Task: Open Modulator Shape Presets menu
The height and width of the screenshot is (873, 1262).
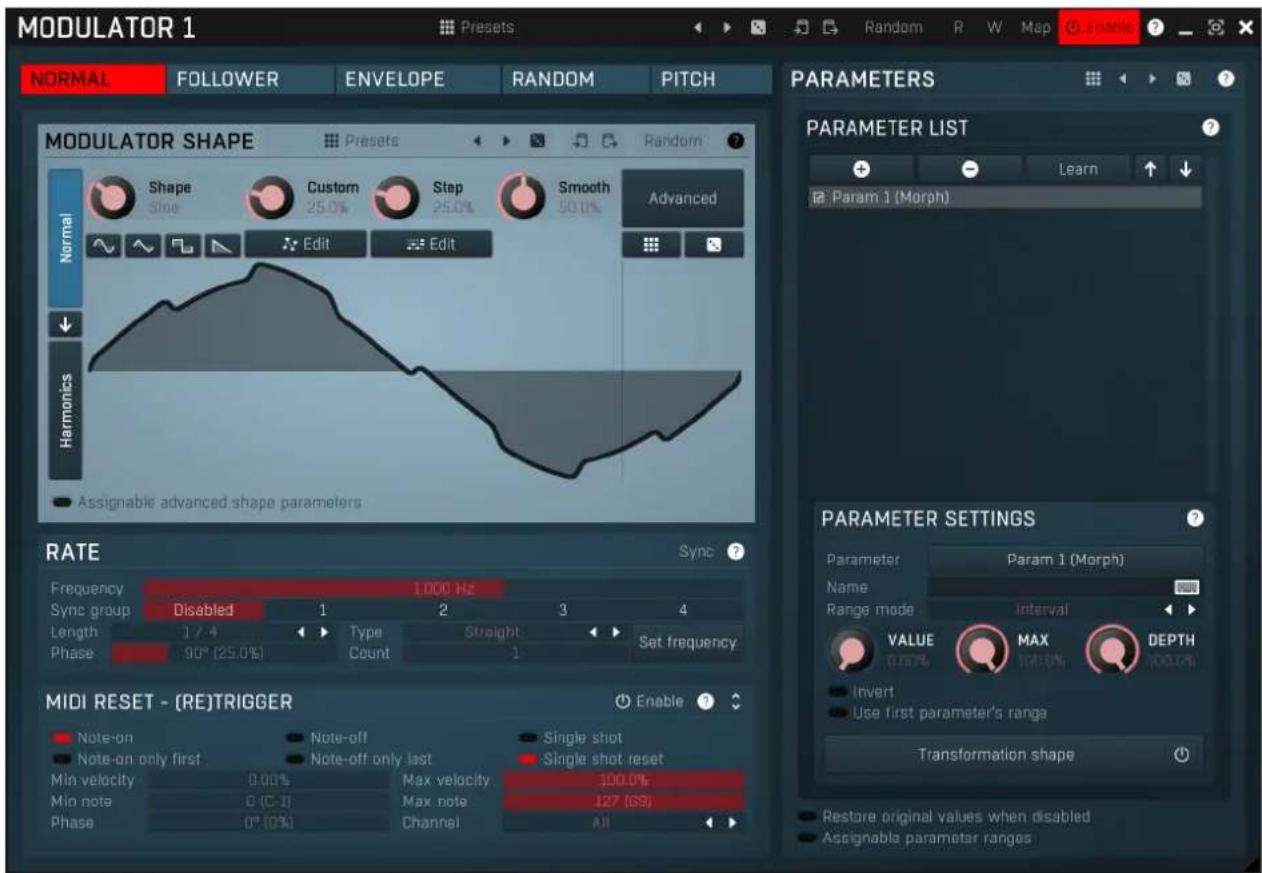Action: pyautogui.click(x=361, y=142)
